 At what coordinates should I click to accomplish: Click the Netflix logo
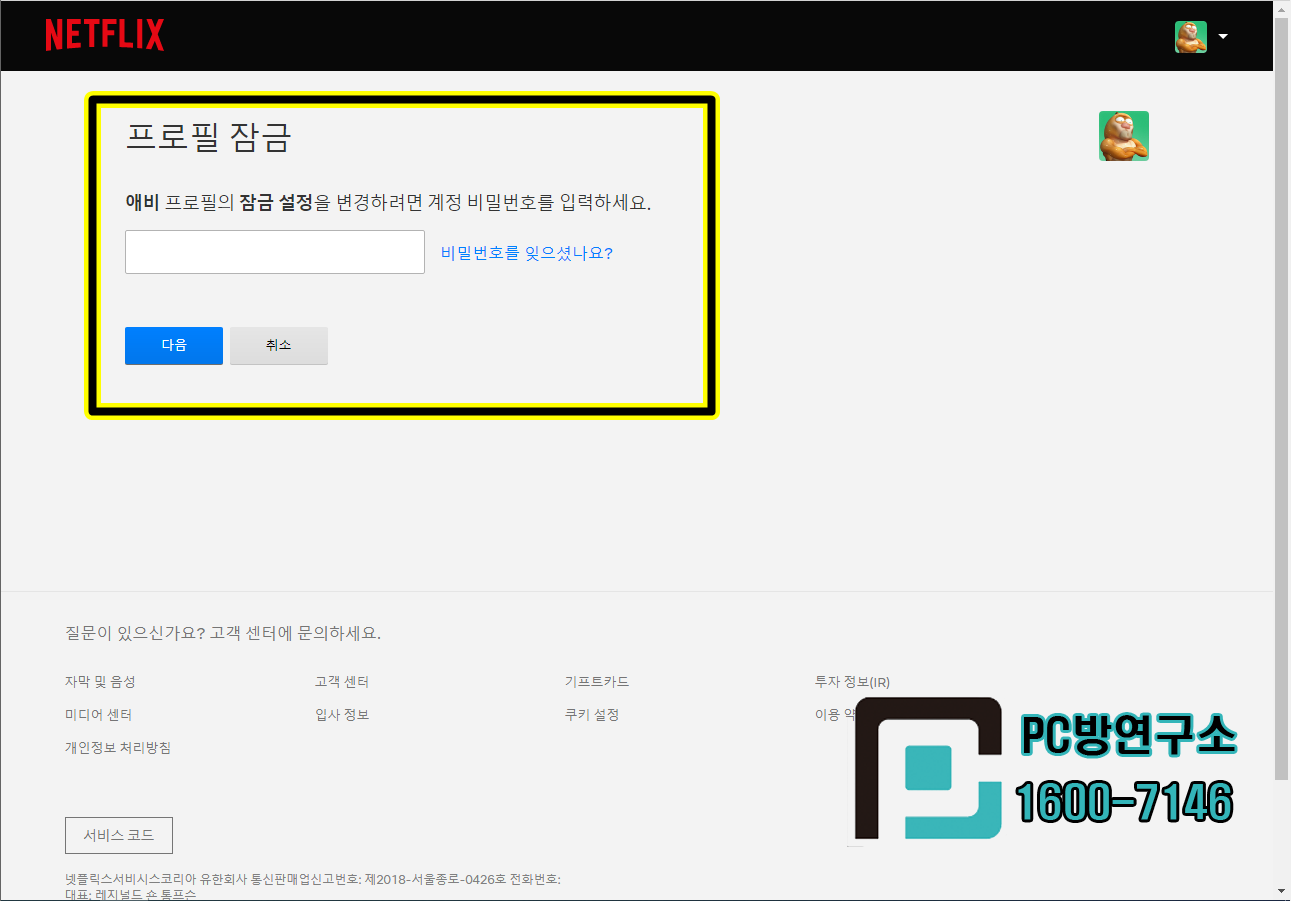coord(105,35)
